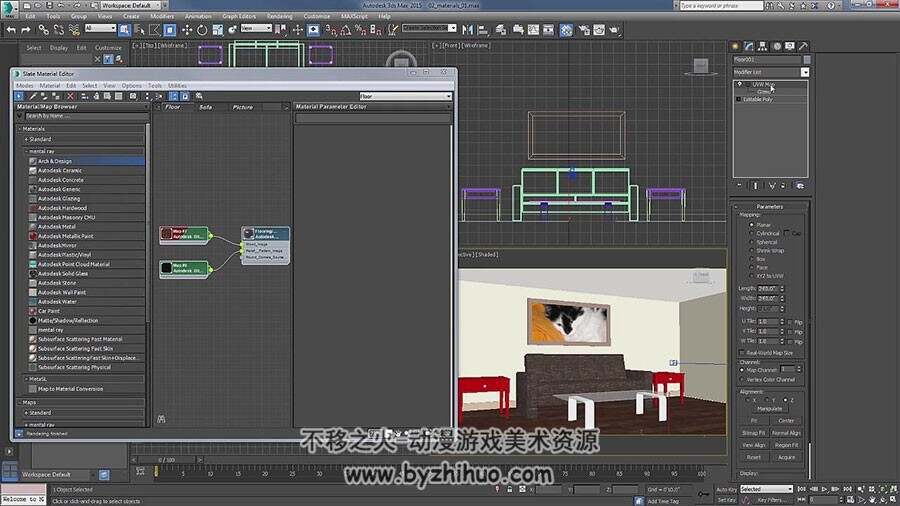Click the Pick Material eyedropper in Slate editor
This screenshot has width=900, height=506.
[33, 96]
